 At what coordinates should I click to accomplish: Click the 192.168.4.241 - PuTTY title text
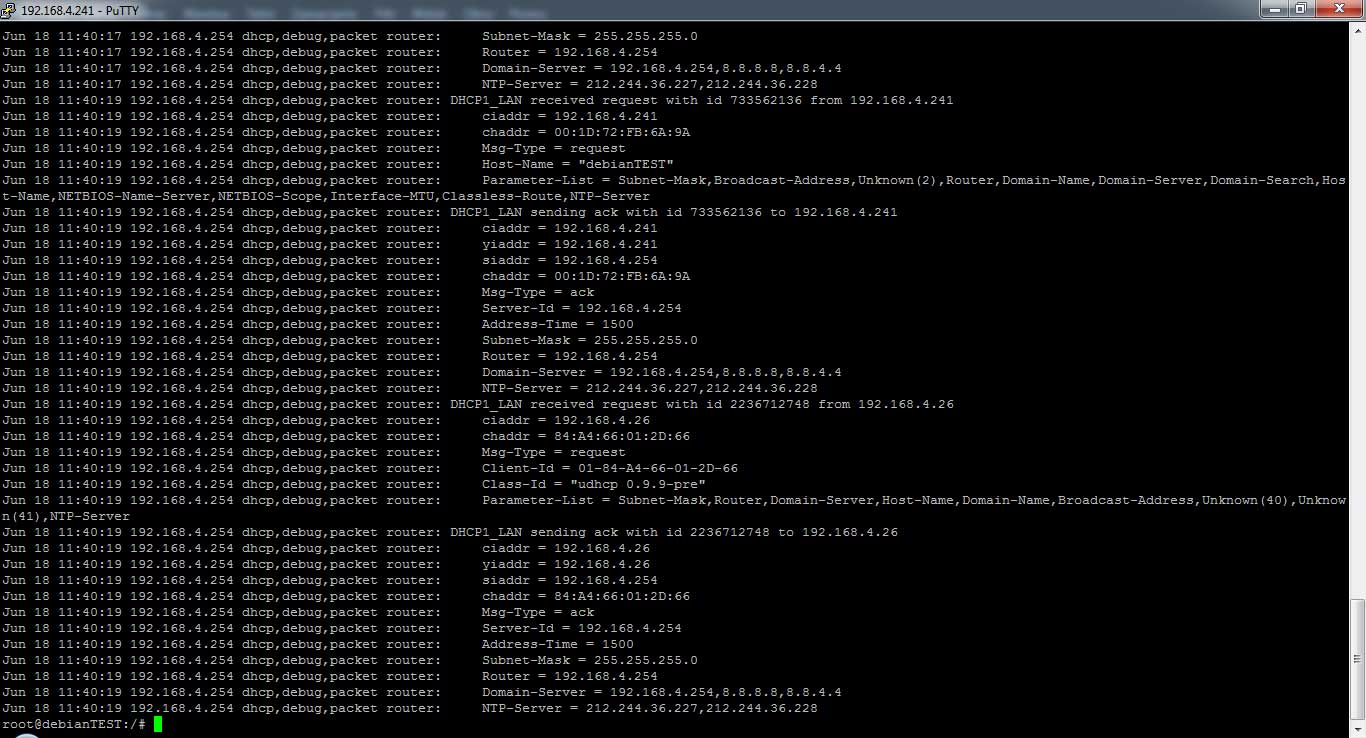pos(80,10)
